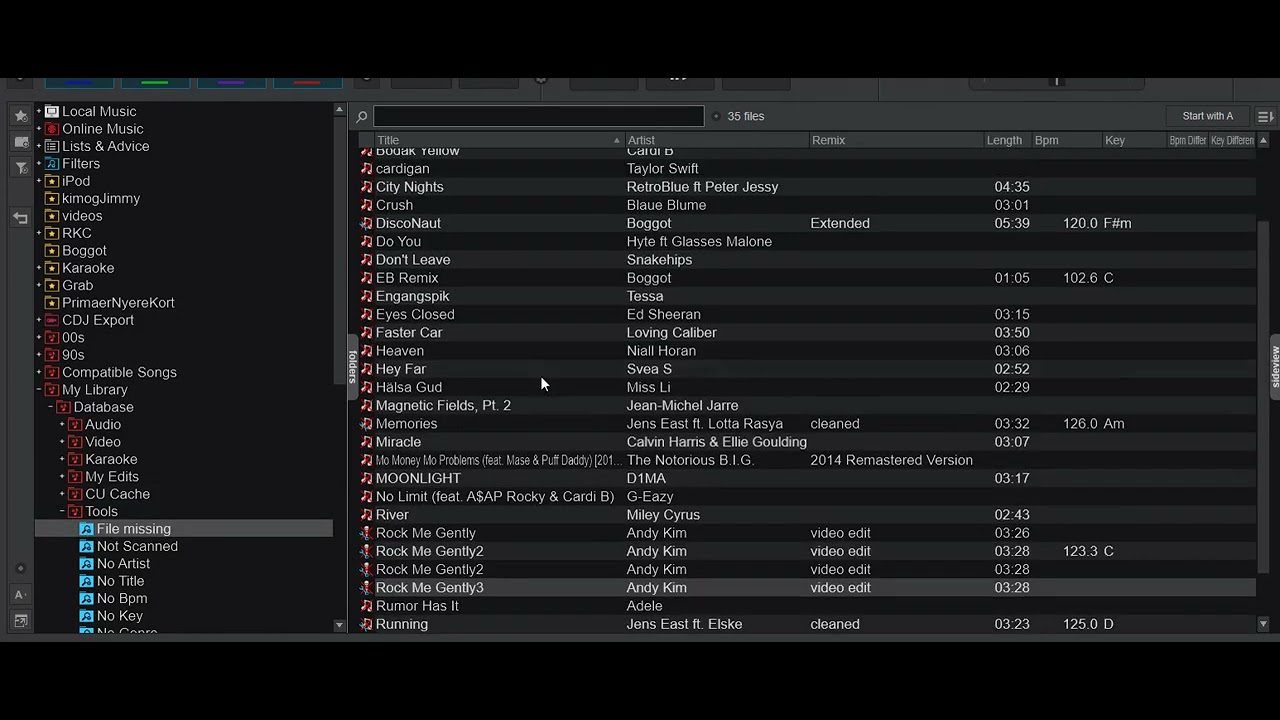This screenshot has height=720, width=1280.
Task: Click the font size A icon
Action: coord(20,595)
